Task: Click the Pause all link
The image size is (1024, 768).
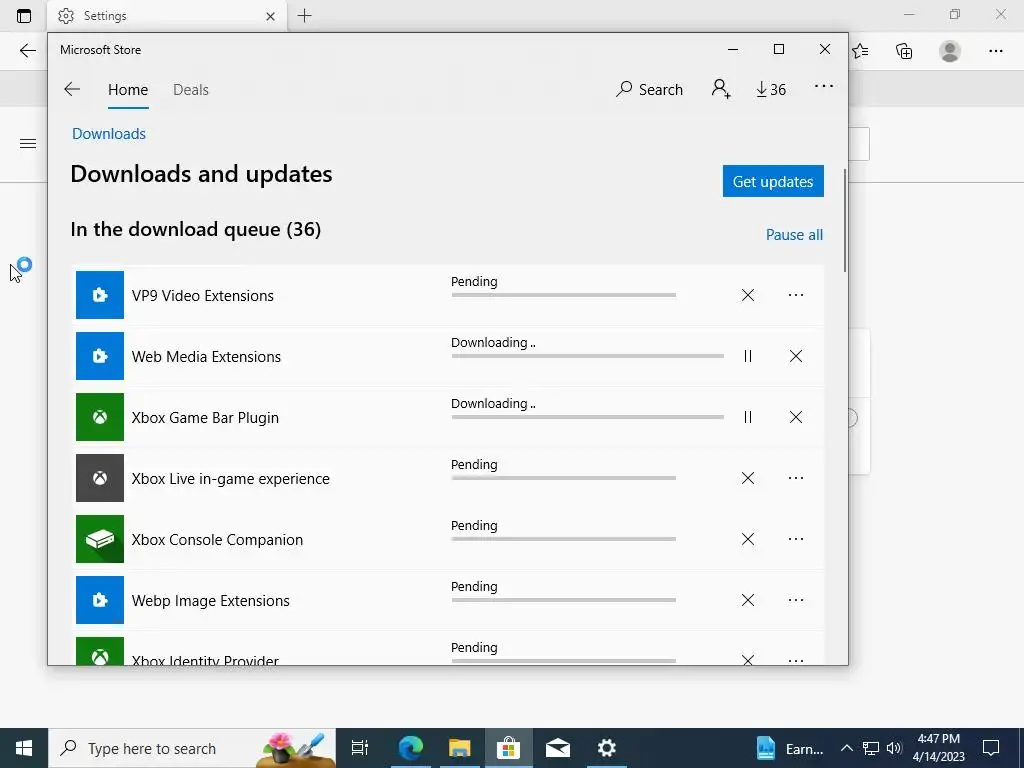Action: click(x=794, y=234)
